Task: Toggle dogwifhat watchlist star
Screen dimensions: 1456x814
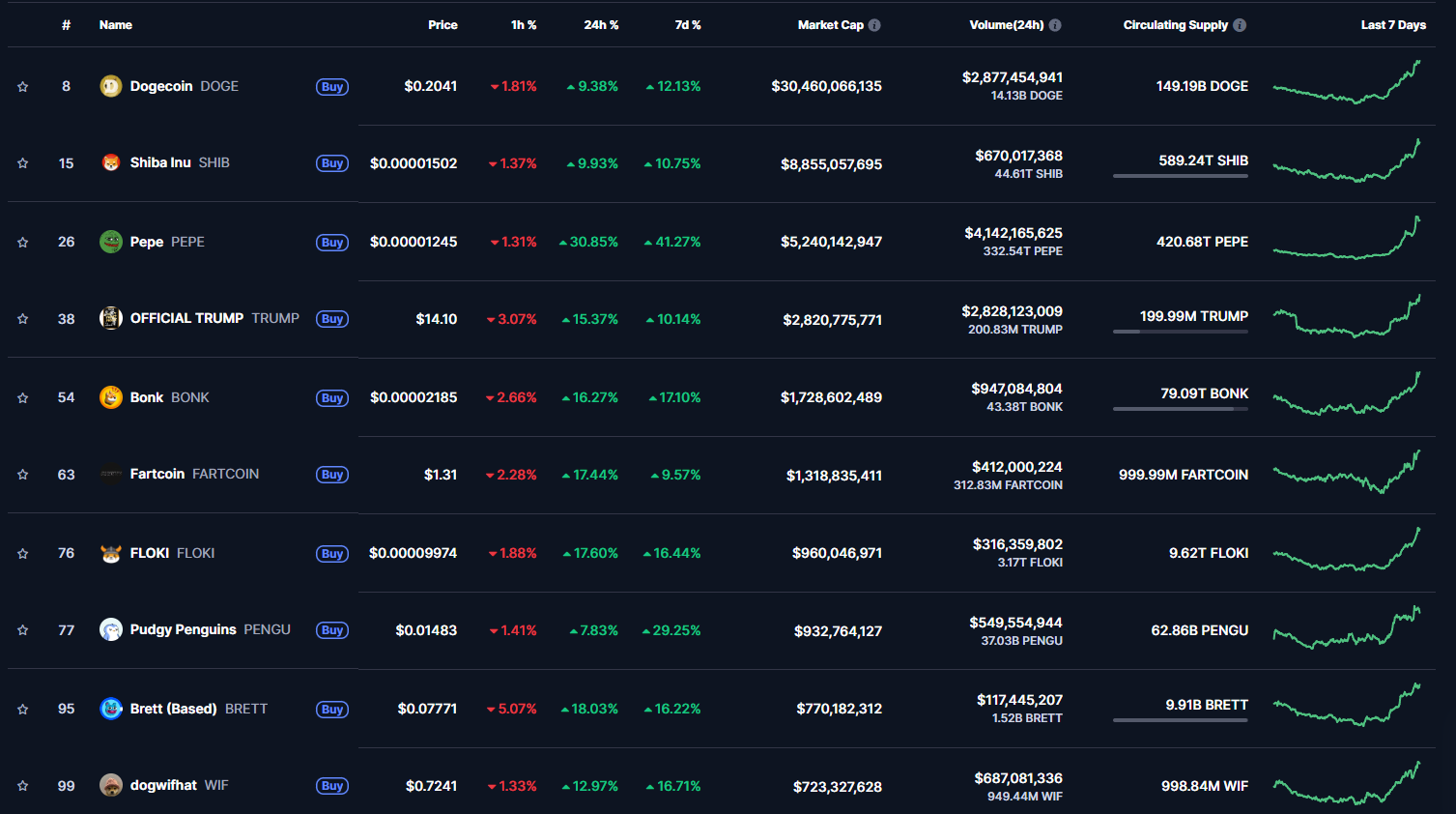Action: (x=22, y=786)
